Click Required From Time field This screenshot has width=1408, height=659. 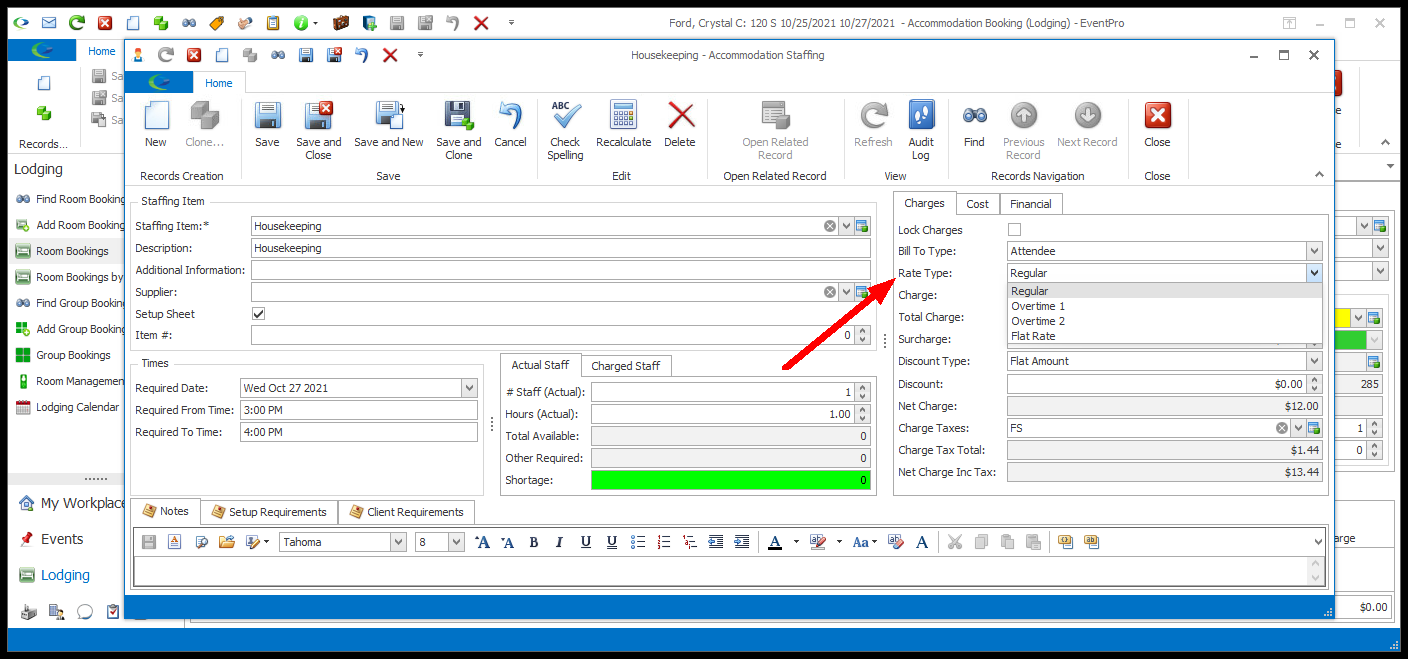[x=359, y=410]
